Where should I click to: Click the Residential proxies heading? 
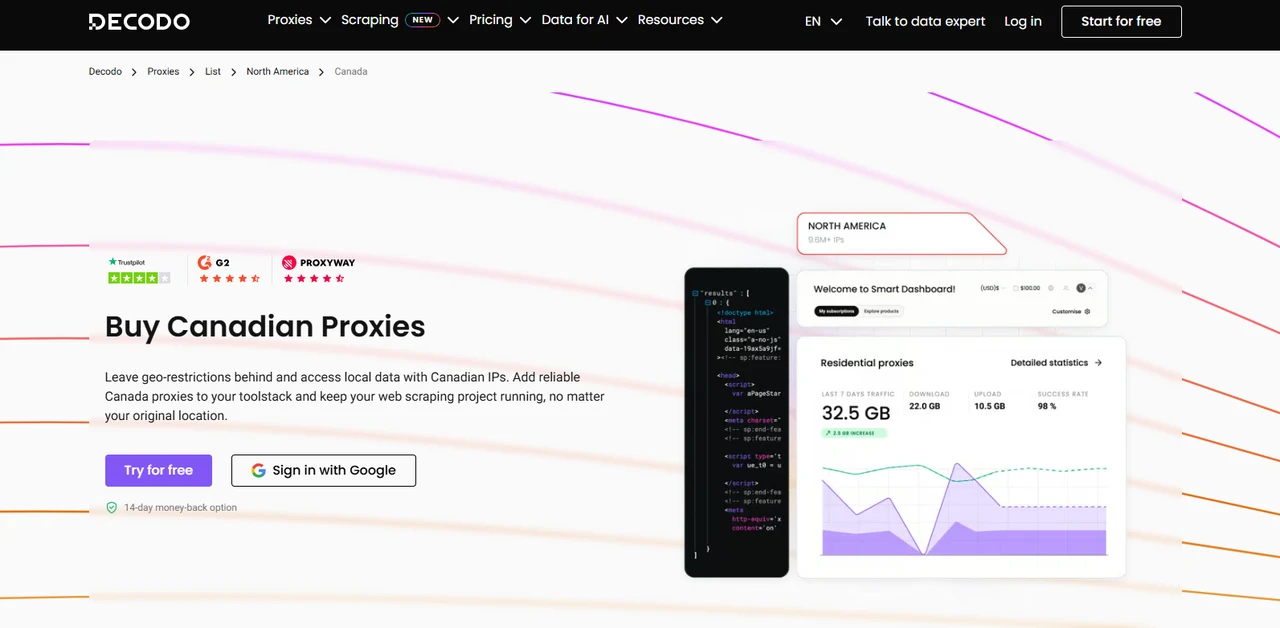867,363
